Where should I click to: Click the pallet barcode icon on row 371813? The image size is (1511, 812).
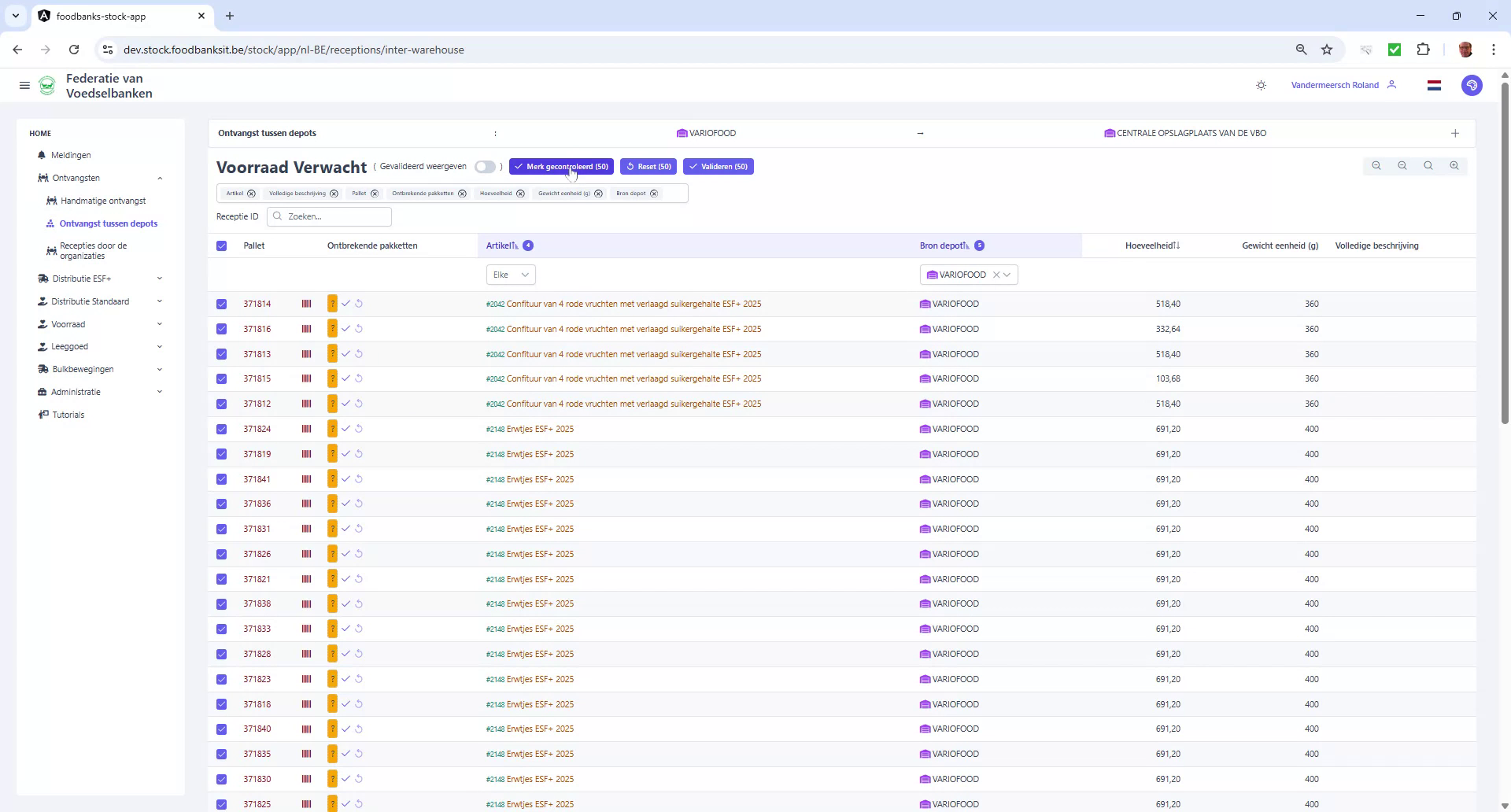pyautogui.click(x=306, y=354)
